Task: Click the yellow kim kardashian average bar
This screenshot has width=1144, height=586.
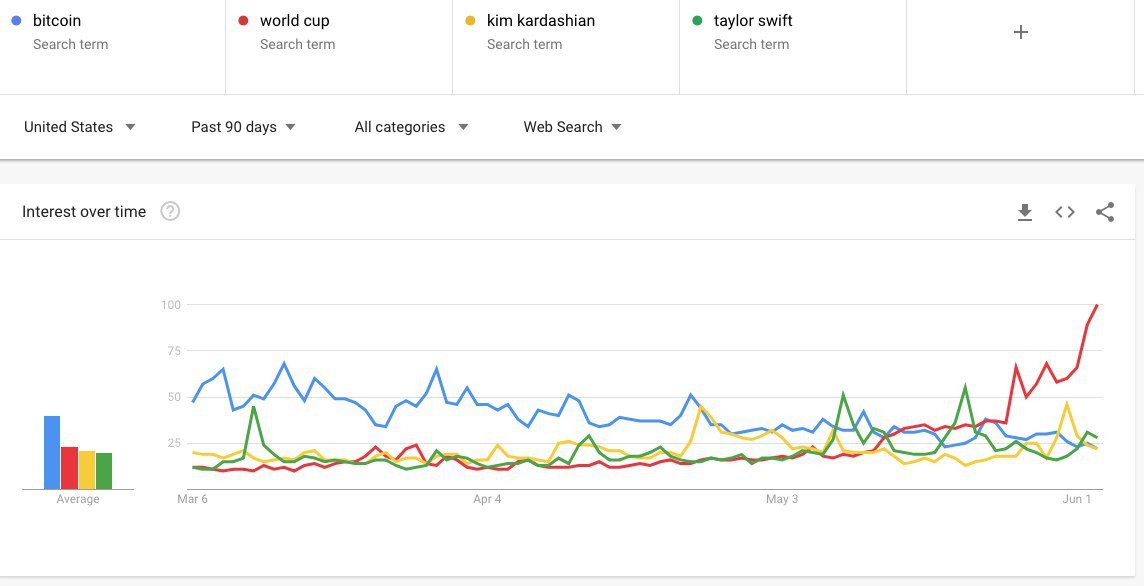Action: tap(87, 470)
